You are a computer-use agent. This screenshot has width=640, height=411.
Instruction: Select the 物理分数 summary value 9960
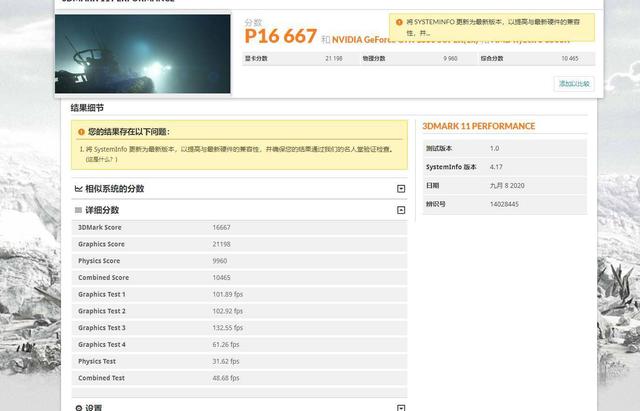[450, 58]
